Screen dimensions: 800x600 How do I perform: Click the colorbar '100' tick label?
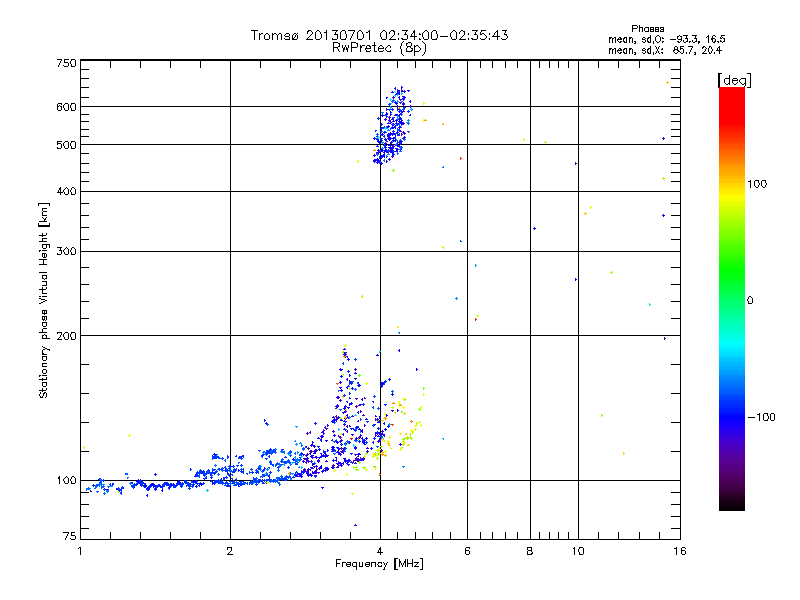click(757, 184)
